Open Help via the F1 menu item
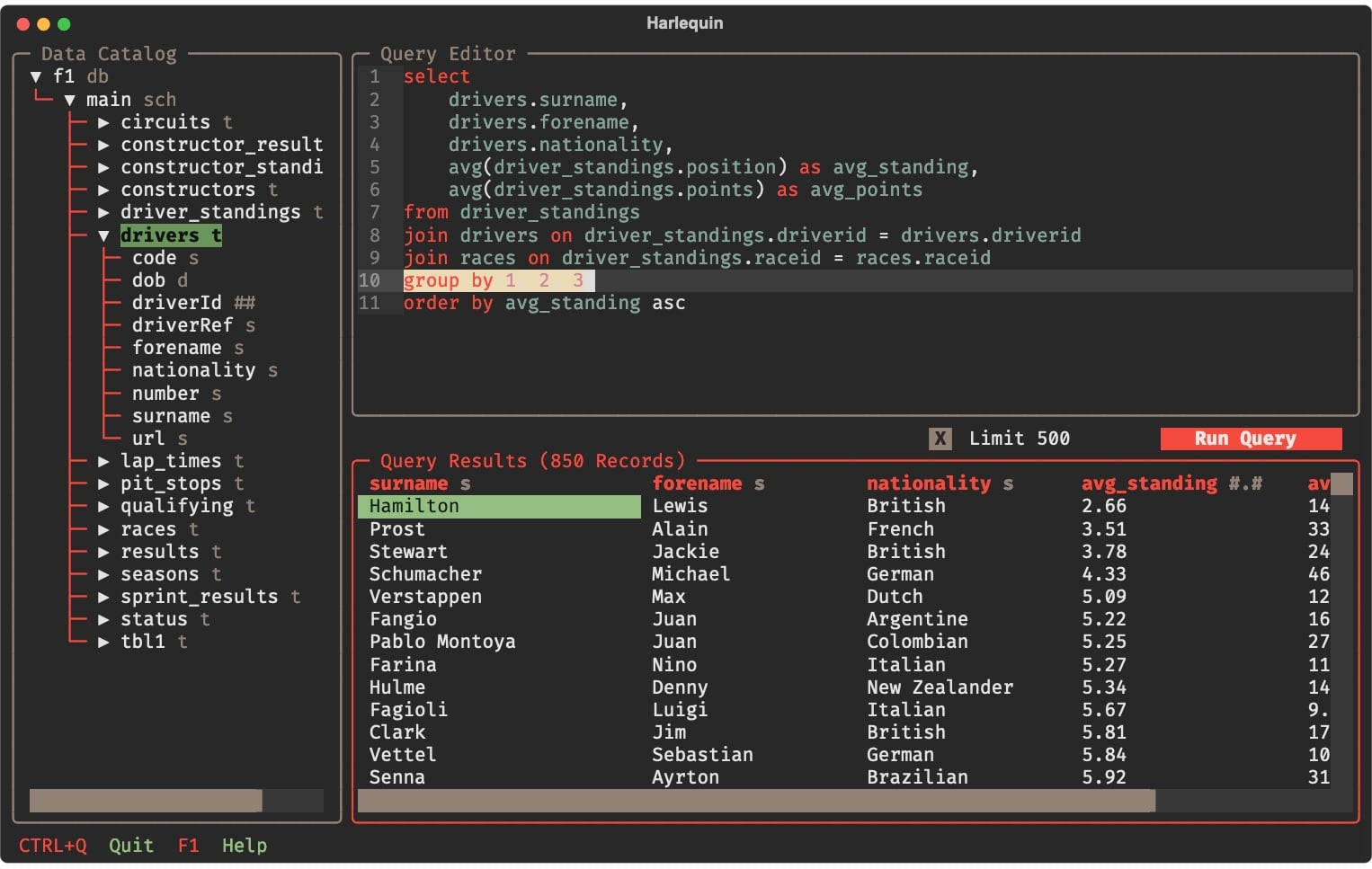 tap(189, 846)
